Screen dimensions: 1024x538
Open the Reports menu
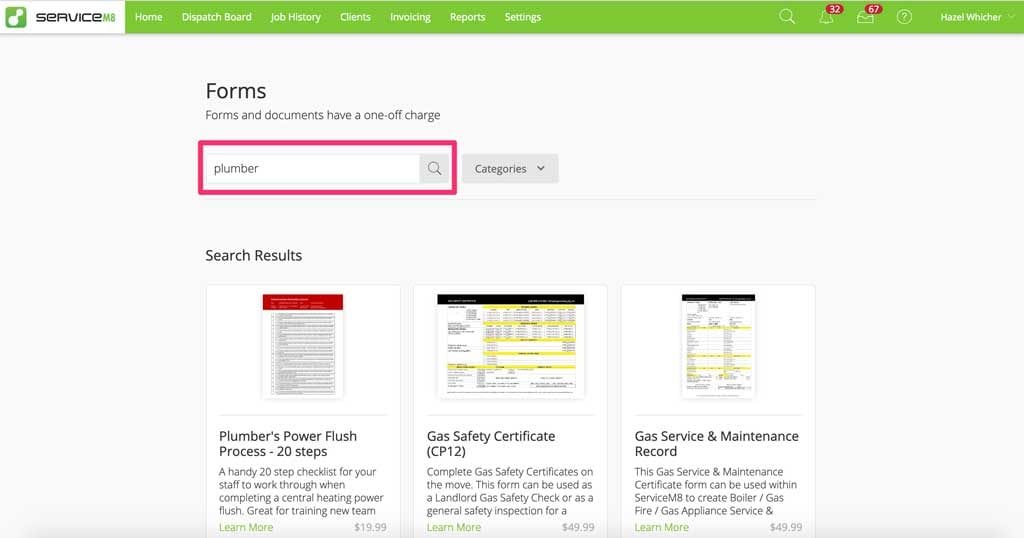point(468,17)
